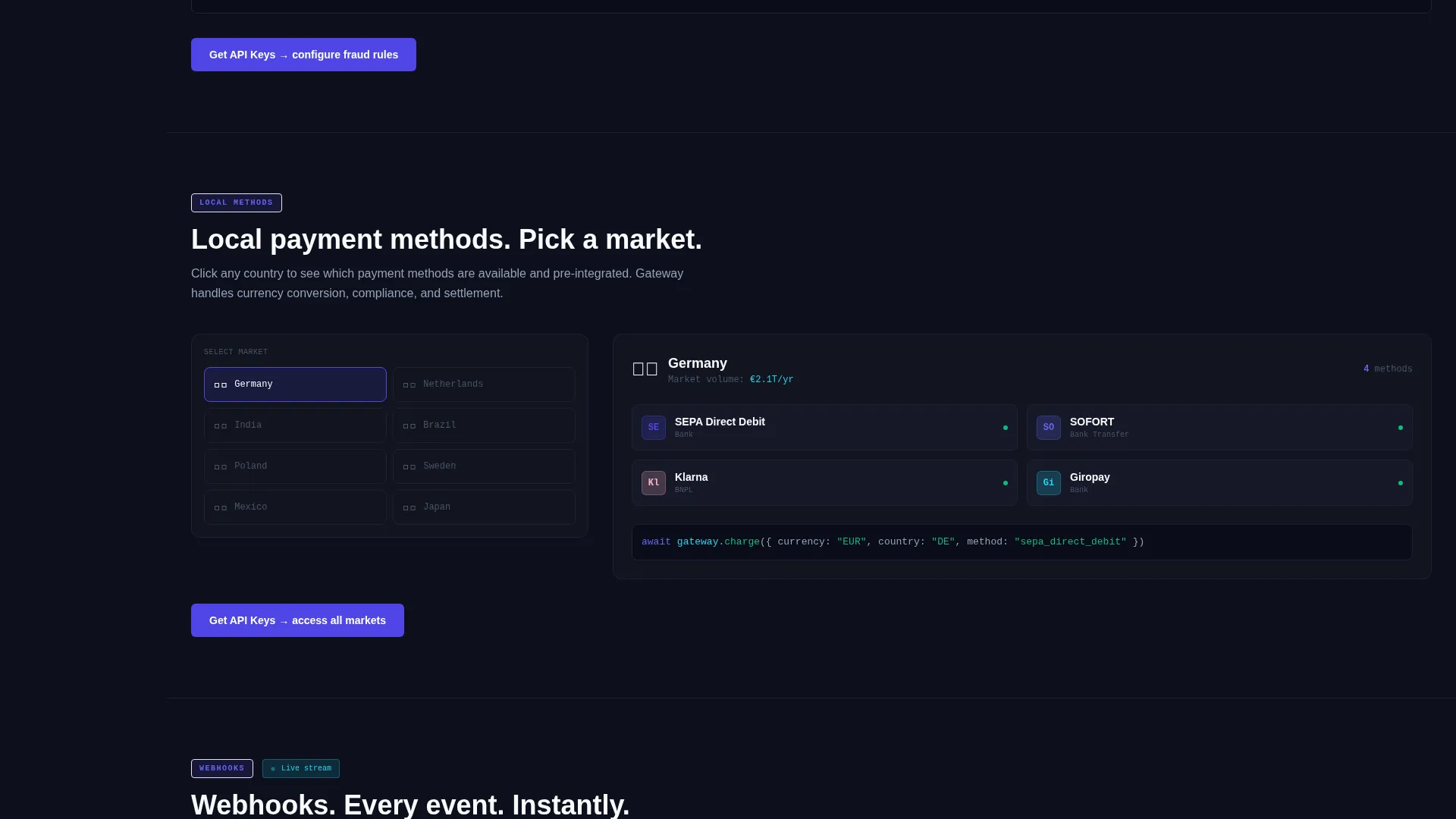The image size is (1456, 819).
Task: Click the 'SELECT MARKET' label
Action: point(236,352)
